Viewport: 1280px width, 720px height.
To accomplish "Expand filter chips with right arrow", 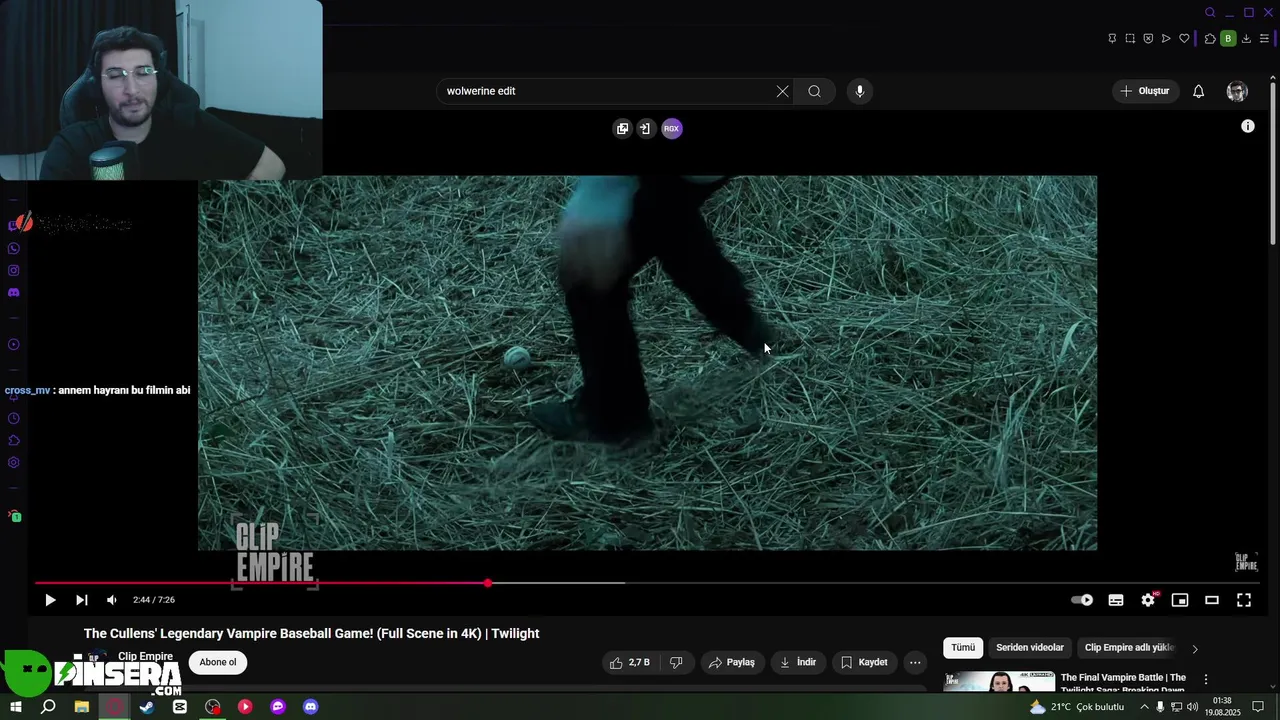I will click(x=1195, y=648).
